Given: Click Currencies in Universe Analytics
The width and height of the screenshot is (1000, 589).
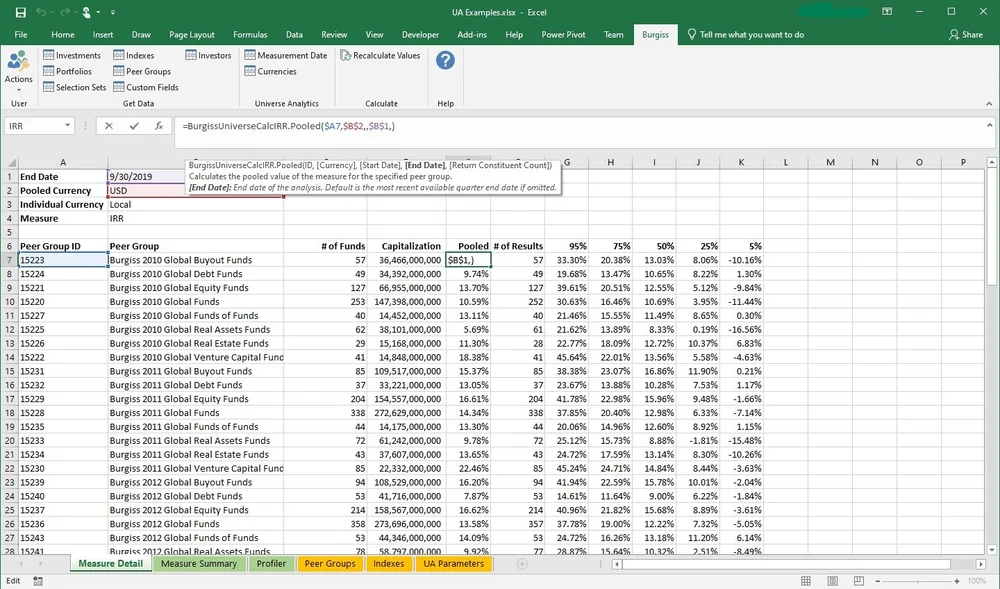Looking at the screenshot, I should tap(270, 71).
